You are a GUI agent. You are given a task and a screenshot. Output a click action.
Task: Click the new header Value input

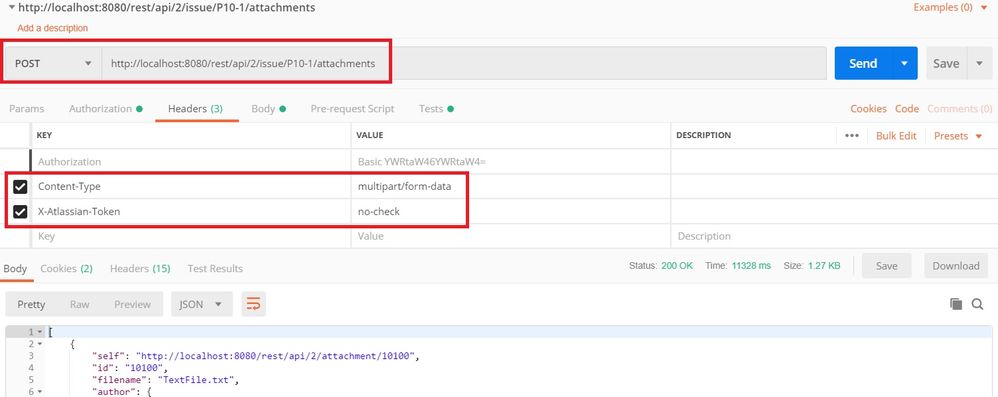pos(510,236)
